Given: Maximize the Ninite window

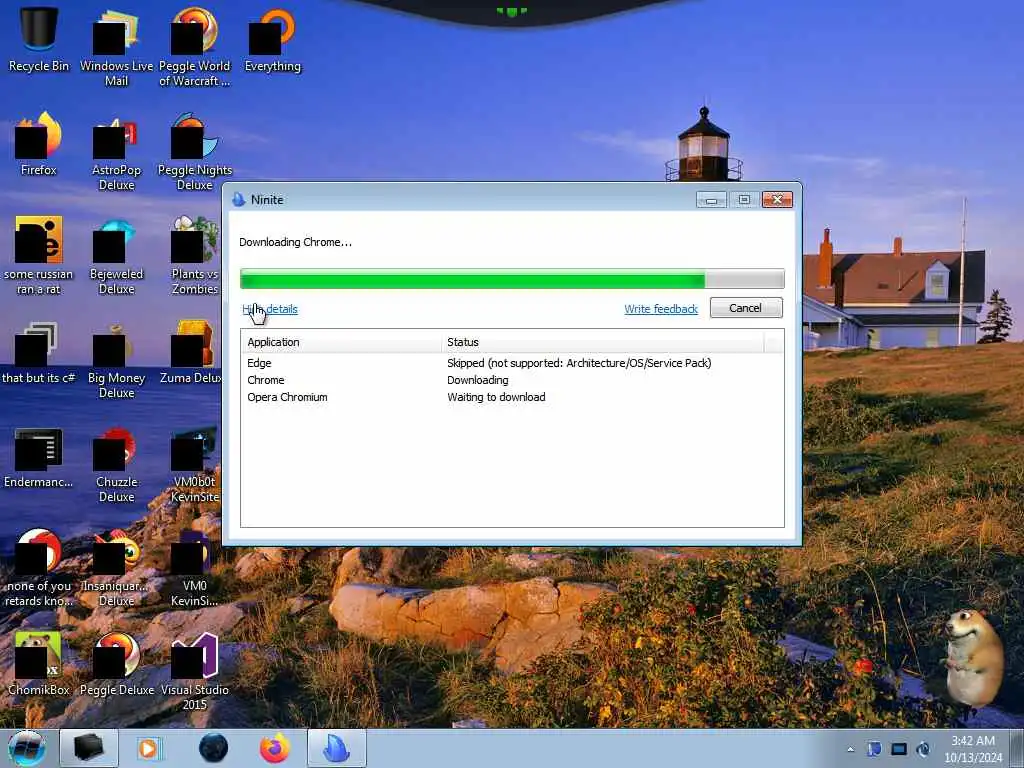Looking at the screenshot, I should 744,199.
